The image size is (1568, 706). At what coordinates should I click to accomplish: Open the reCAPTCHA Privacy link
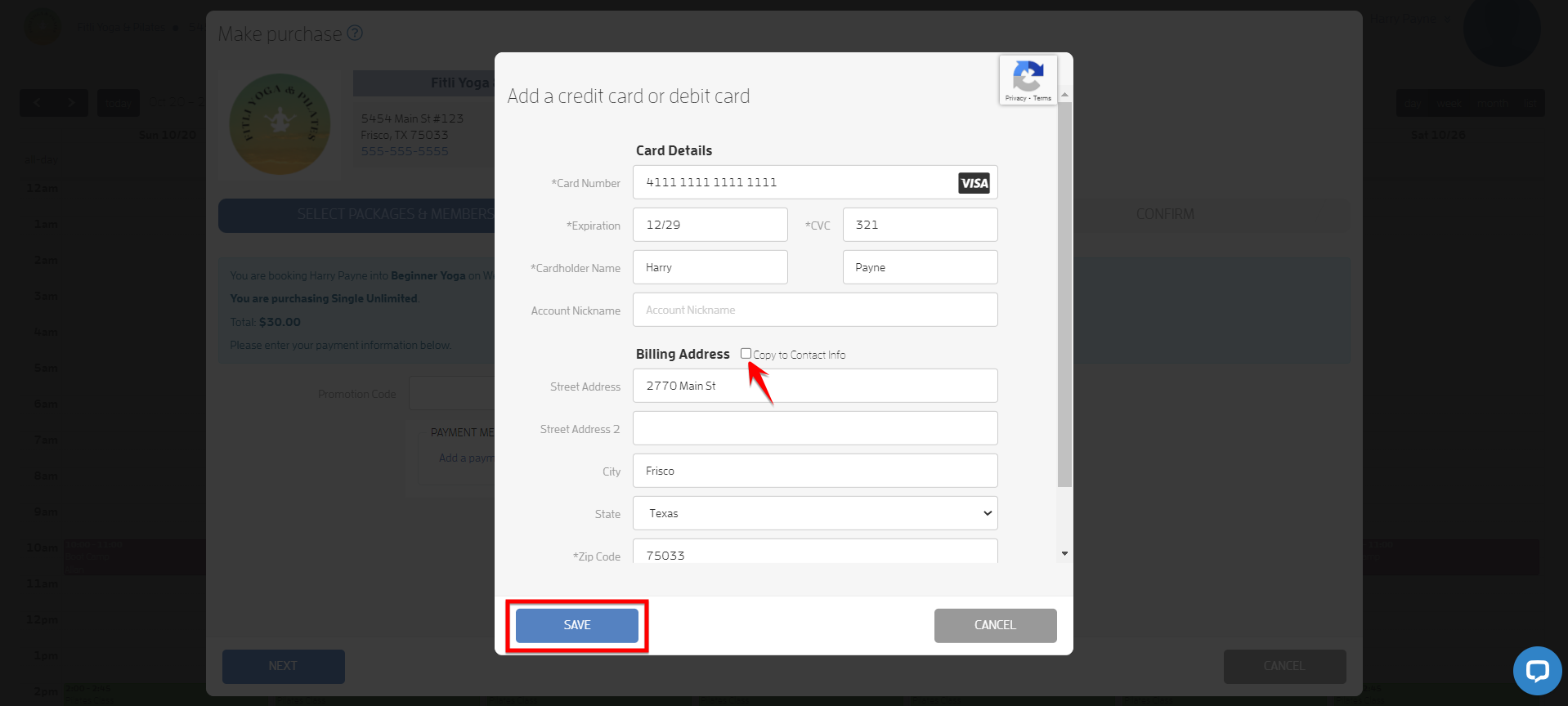1015,98
